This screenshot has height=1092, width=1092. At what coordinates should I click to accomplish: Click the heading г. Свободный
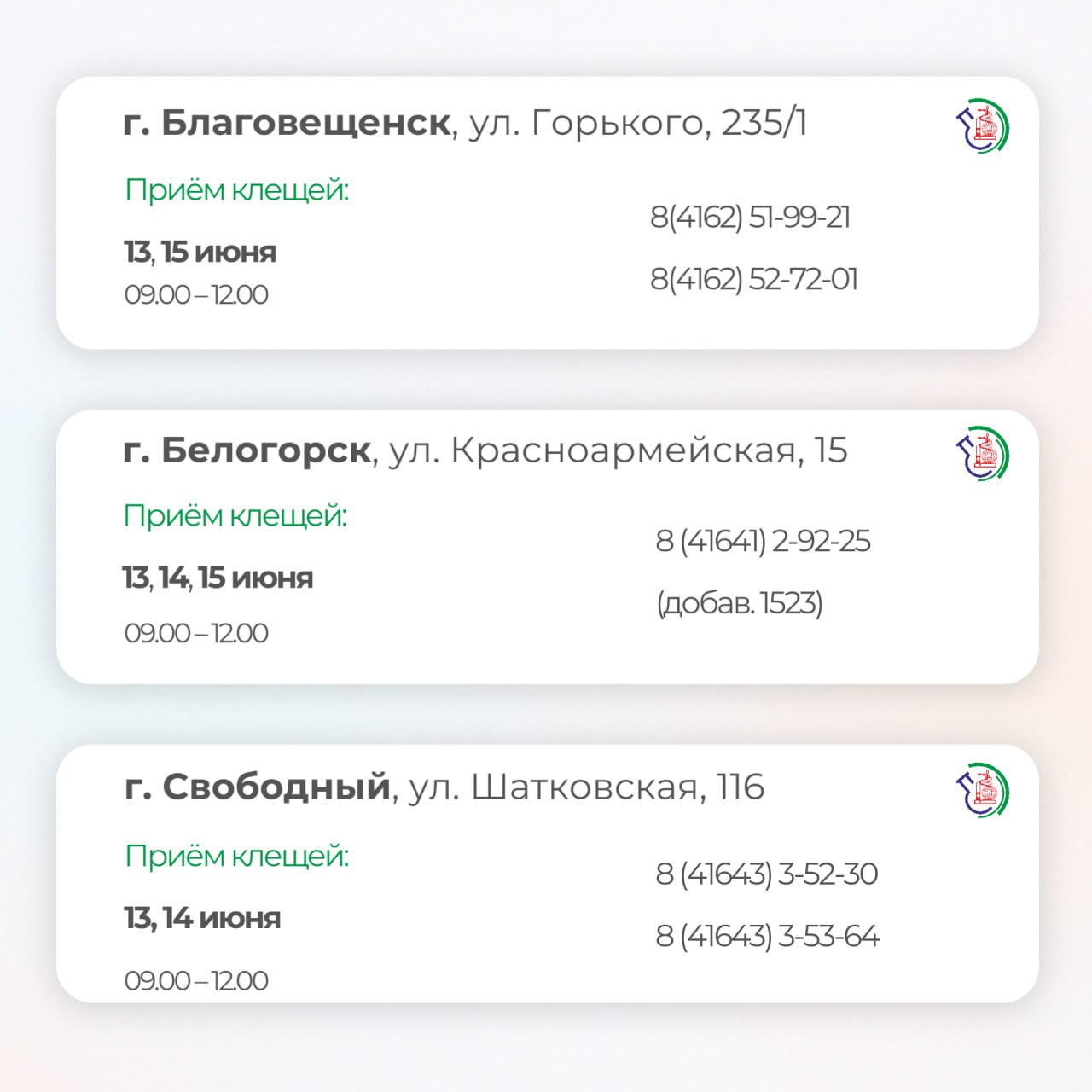[257, 787]
